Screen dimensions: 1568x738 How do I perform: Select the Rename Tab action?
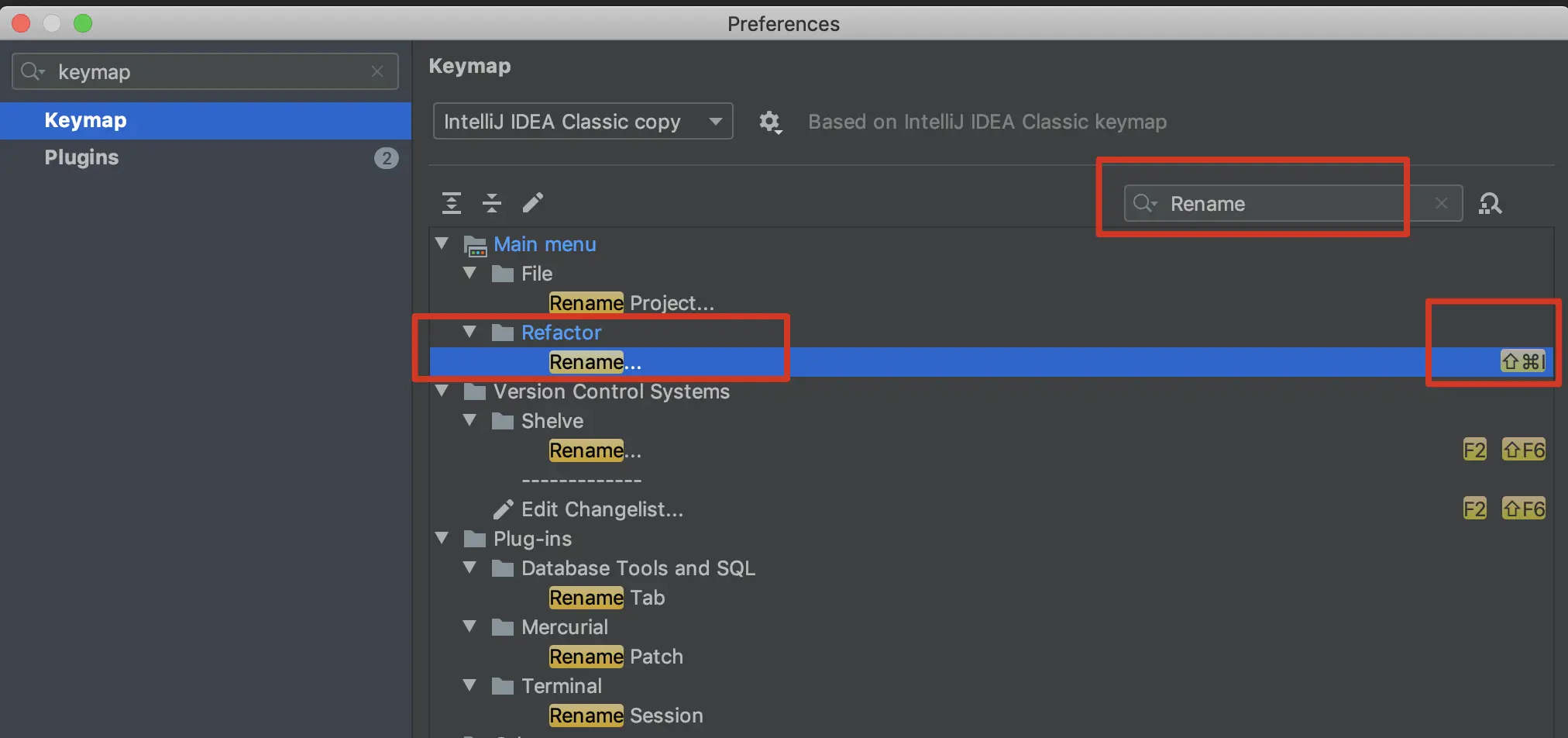point(607,598)
